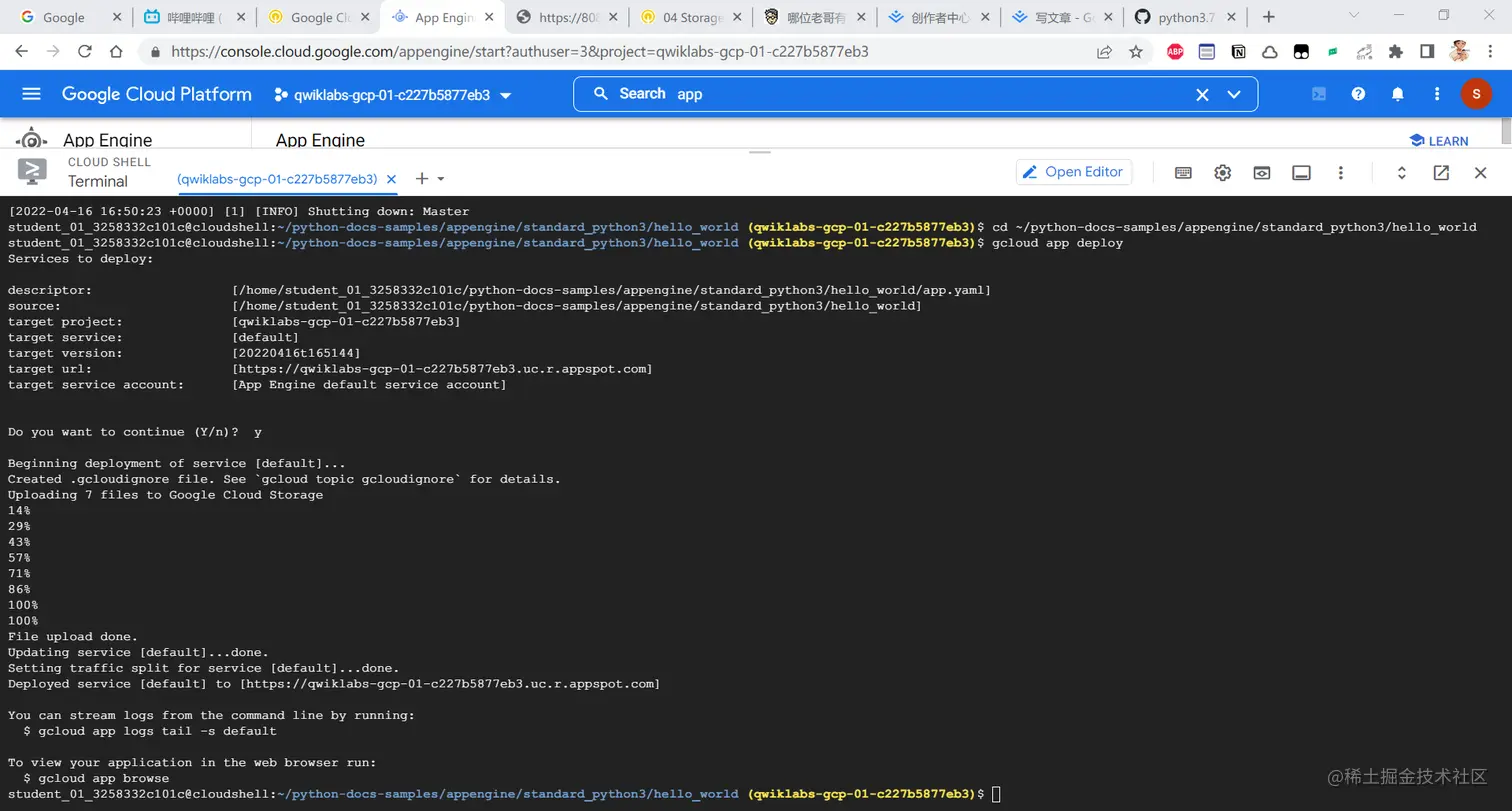Click the appspot.com target url text
Image resolution: width=1512 pixels, height=811 pixels.
[442, 369]
